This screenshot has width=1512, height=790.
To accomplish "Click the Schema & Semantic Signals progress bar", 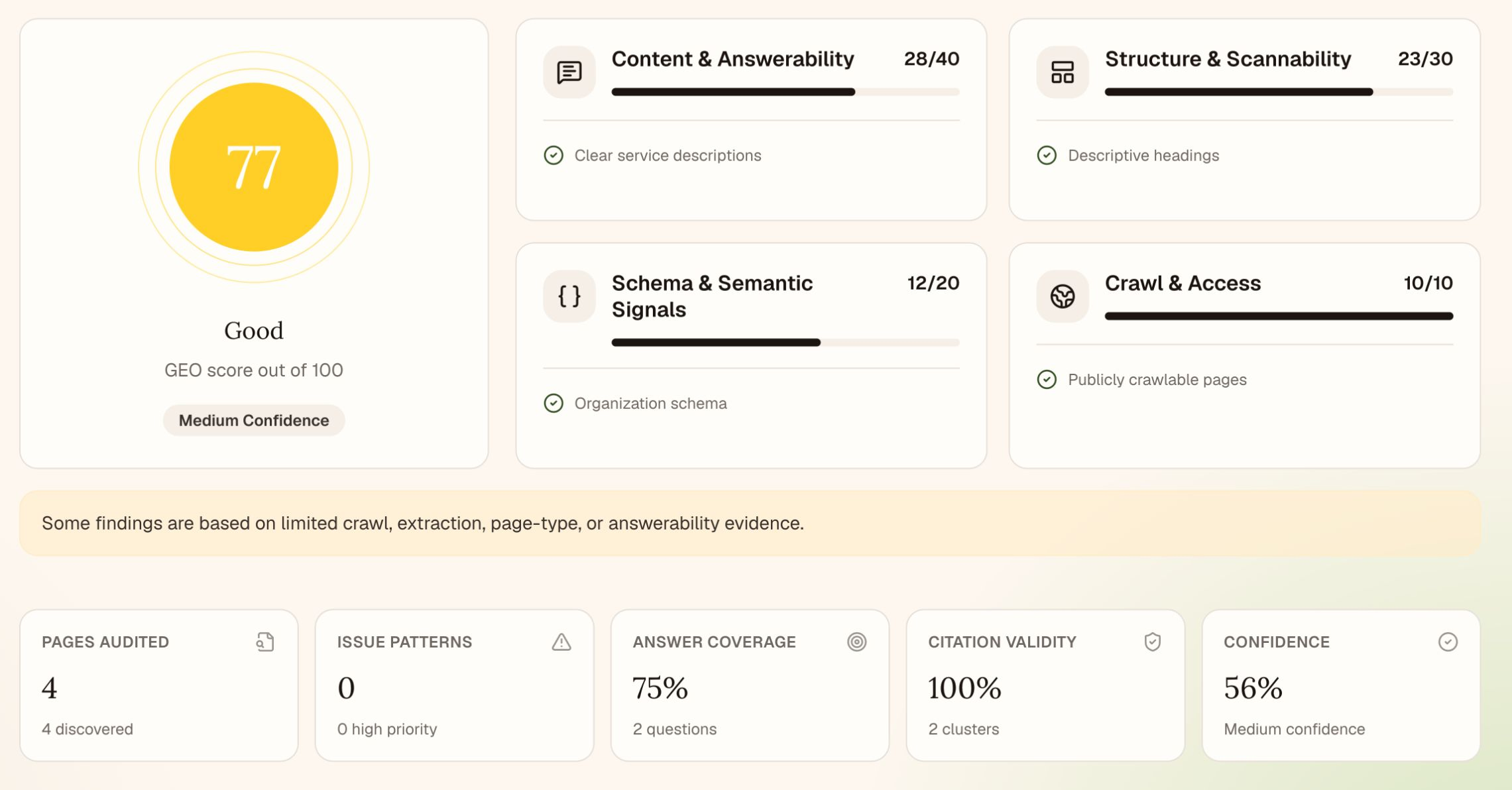I will point(785,343).
